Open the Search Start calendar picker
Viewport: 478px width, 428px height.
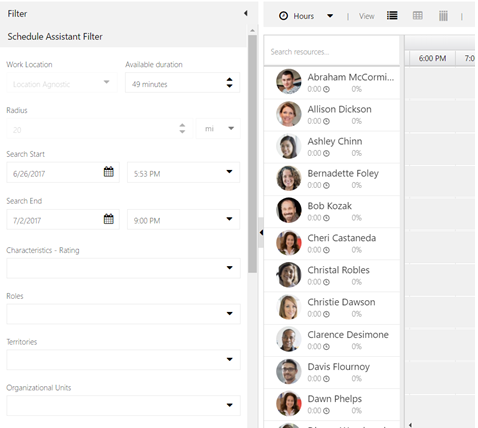pos(109,172)
